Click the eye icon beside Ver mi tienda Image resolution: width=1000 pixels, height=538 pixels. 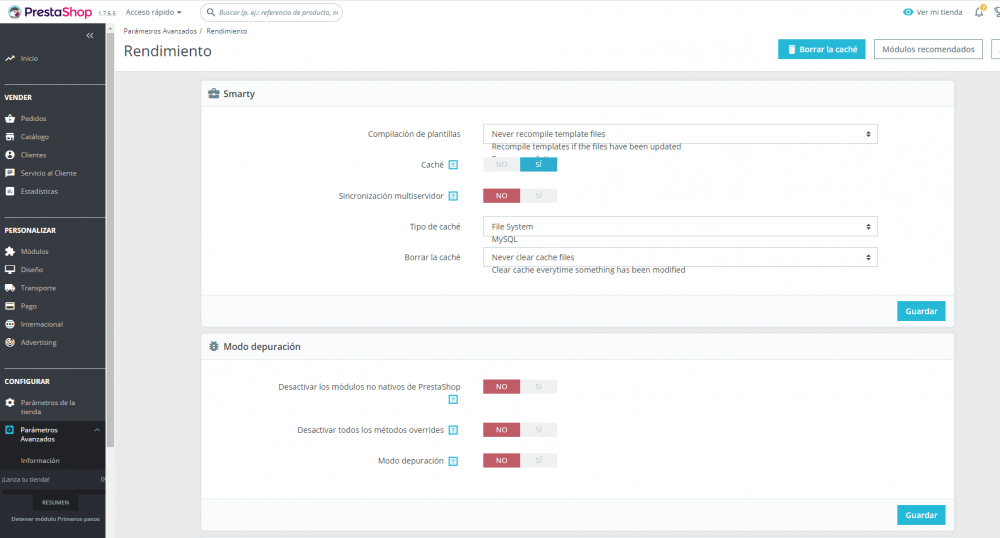tap(908, 12)
